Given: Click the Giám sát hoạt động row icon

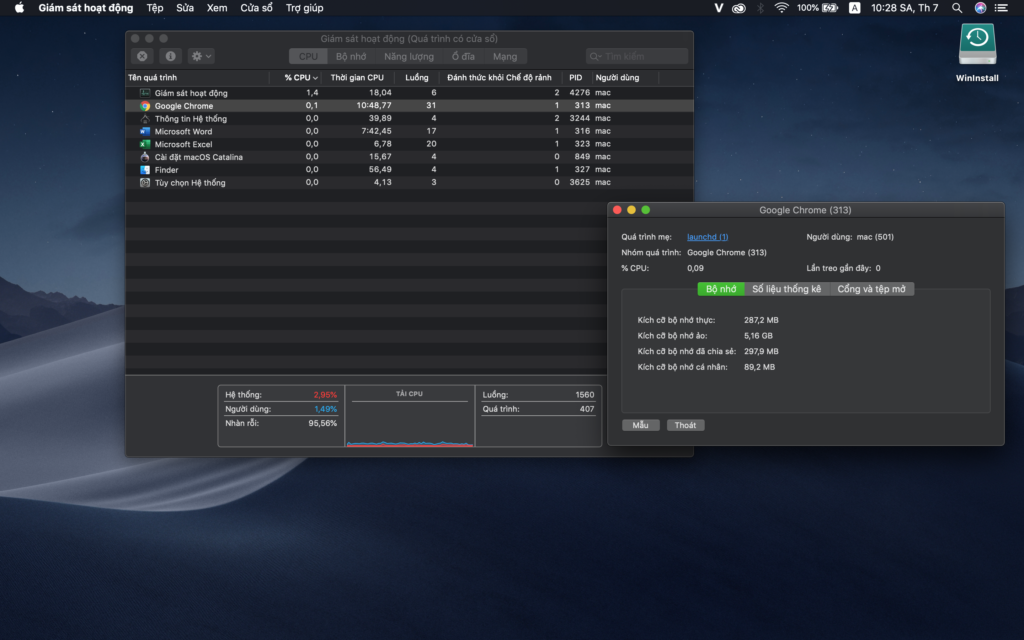Looking at the screenshot, I should pos(145,93).
